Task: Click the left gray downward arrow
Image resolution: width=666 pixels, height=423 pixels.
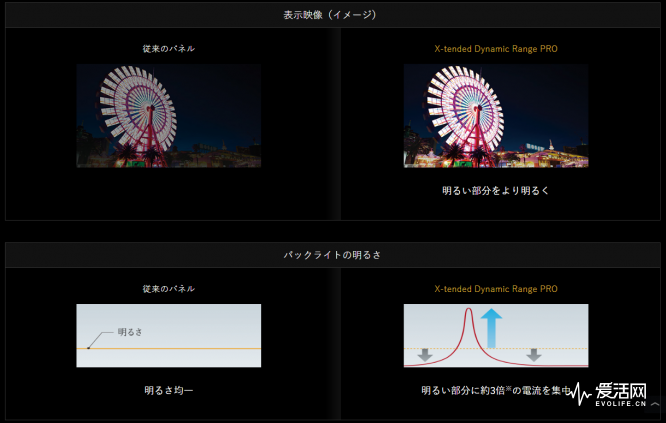Action: tap(425, 355)
